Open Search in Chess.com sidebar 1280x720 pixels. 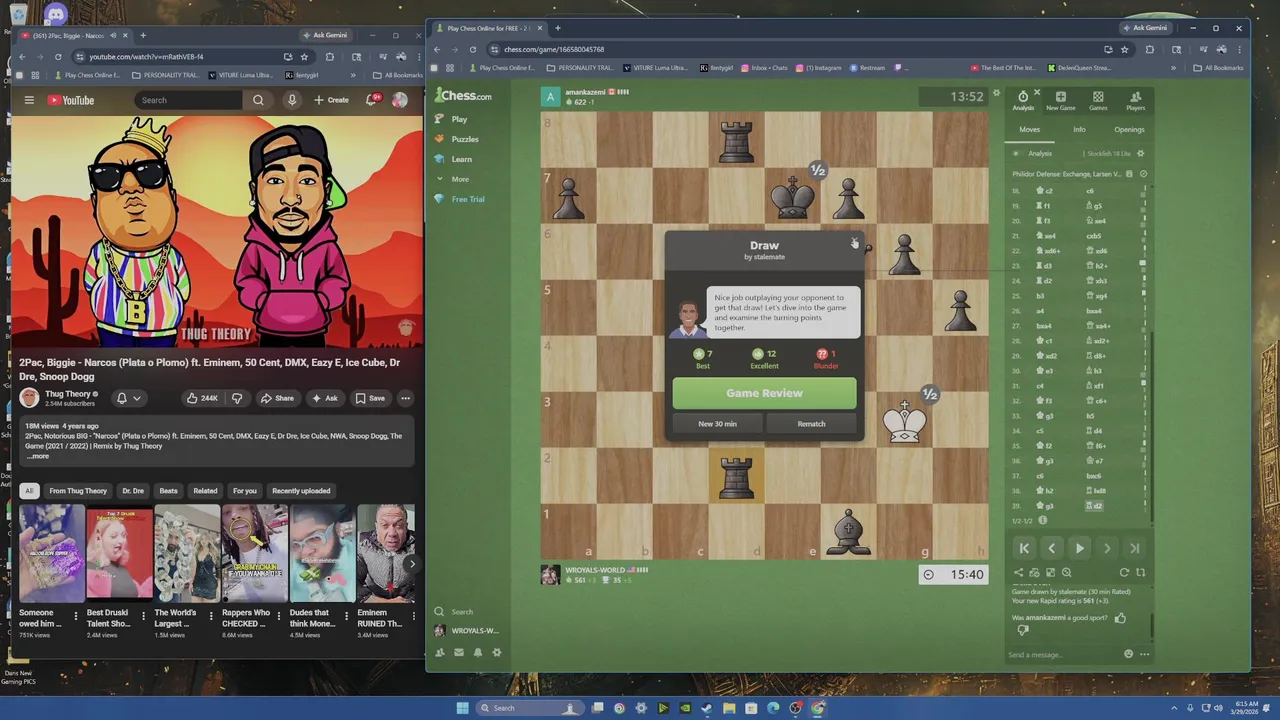point(453,611)
